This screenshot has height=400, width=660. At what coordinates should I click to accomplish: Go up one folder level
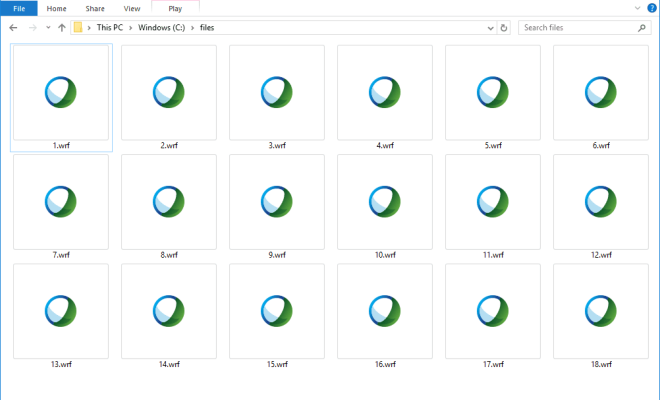coord(62,28)
